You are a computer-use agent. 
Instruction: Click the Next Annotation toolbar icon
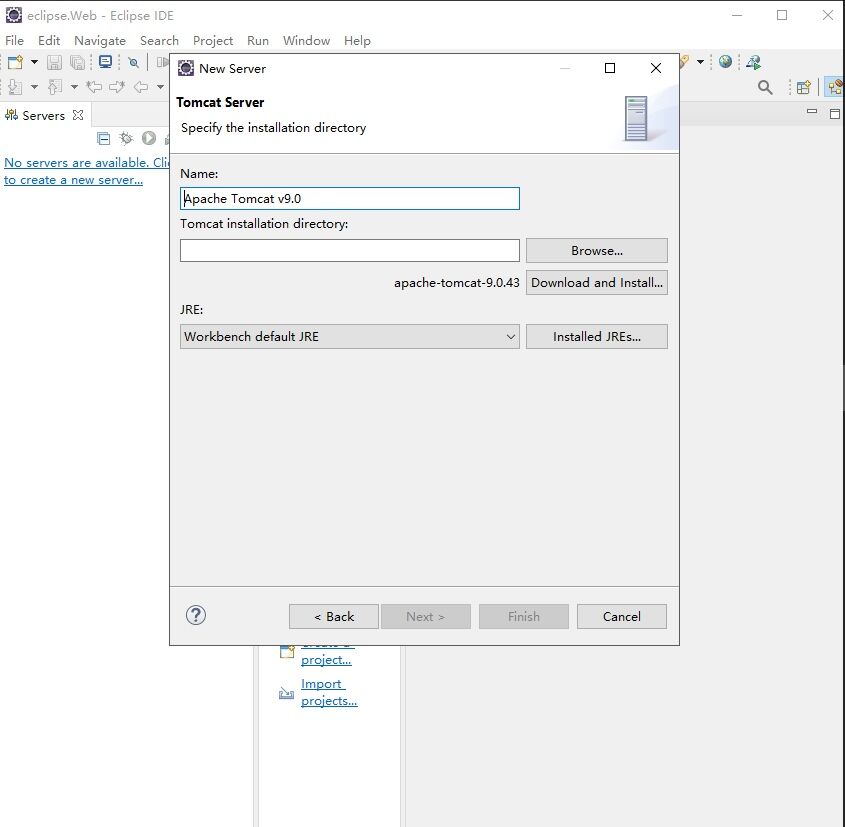(15, 87)
